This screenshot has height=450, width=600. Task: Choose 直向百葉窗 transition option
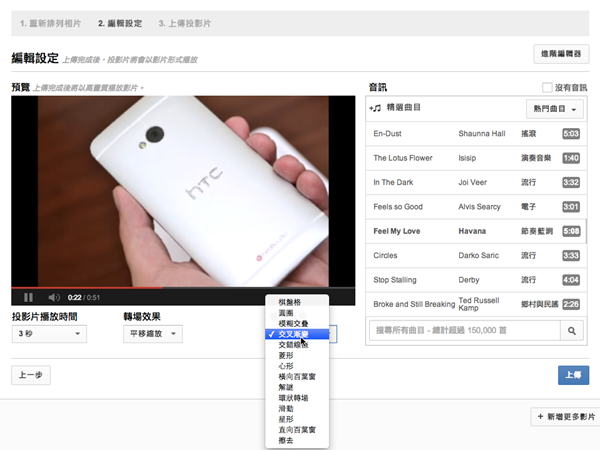297,430
